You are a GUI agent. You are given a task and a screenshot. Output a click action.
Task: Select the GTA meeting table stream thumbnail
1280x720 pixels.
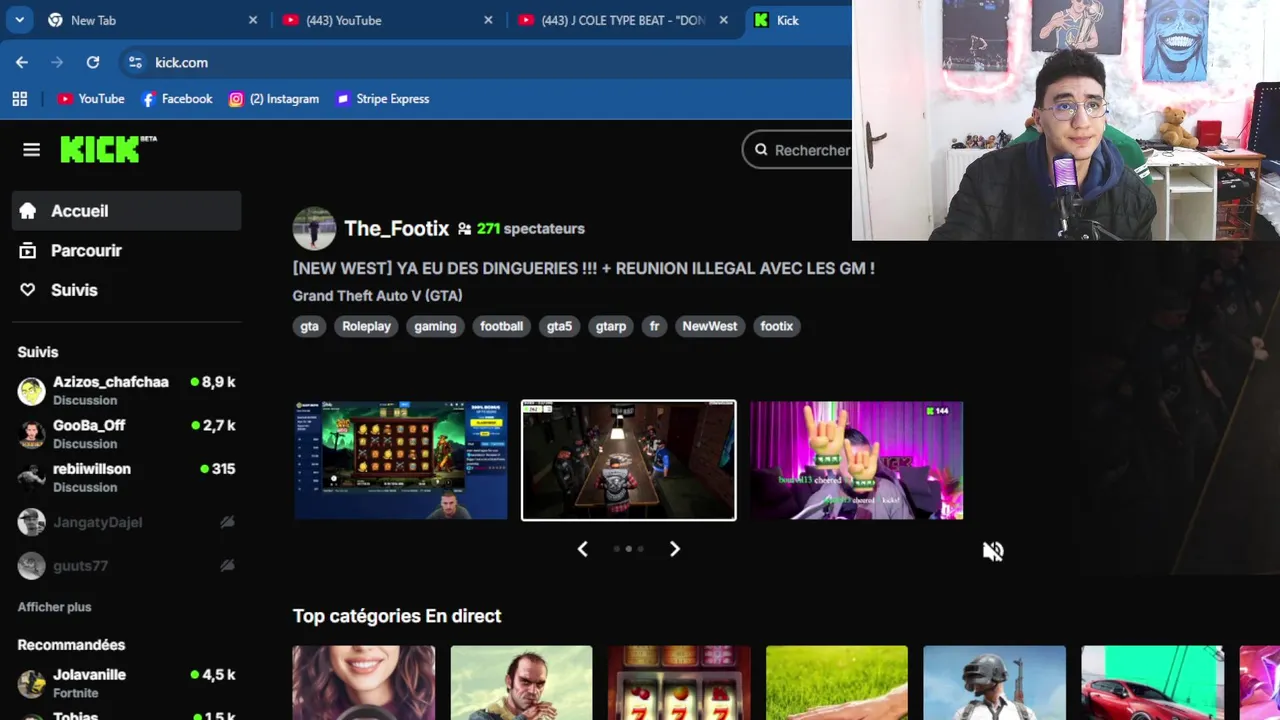(x=629, y=460)
